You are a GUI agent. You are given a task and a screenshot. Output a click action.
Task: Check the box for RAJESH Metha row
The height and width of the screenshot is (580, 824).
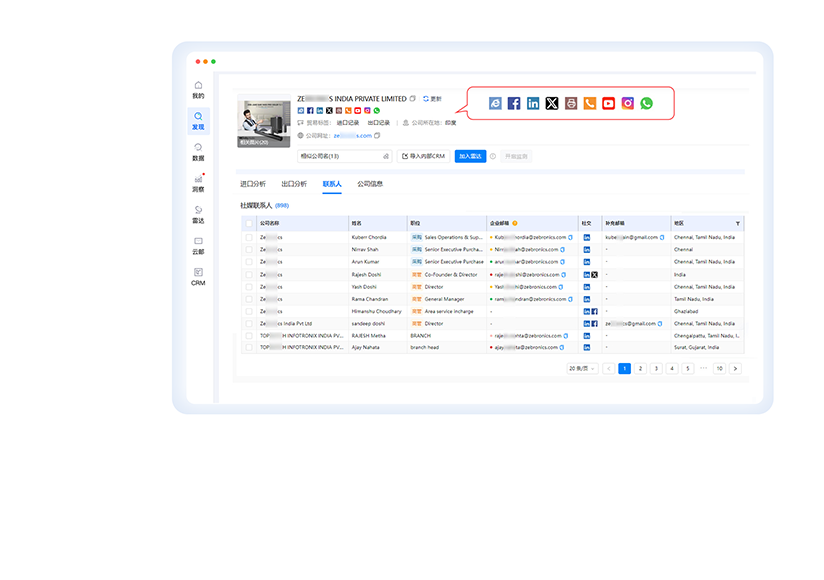tap(249, 335)
